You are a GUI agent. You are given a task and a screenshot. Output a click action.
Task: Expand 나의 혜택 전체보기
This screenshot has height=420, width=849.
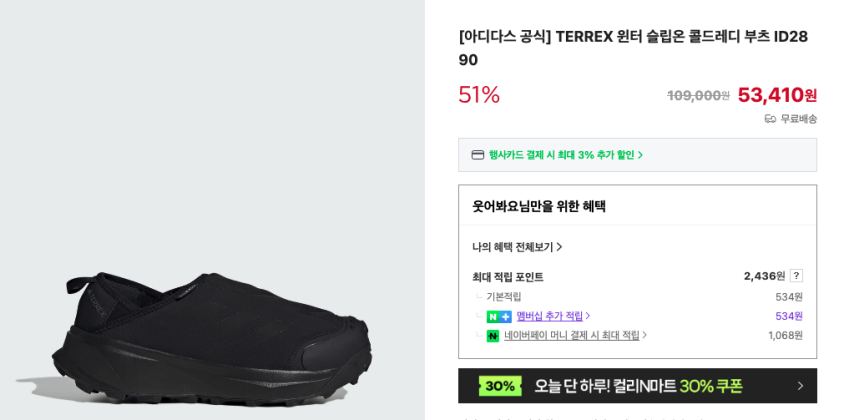517,247
